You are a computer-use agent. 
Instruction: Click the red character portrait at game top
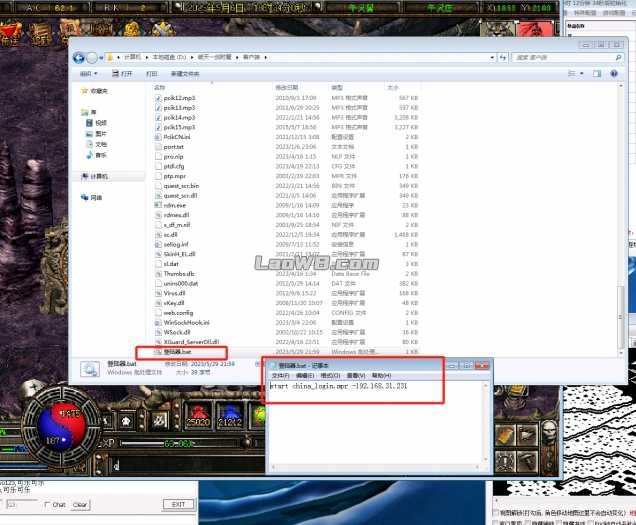(x=535, y=29)
